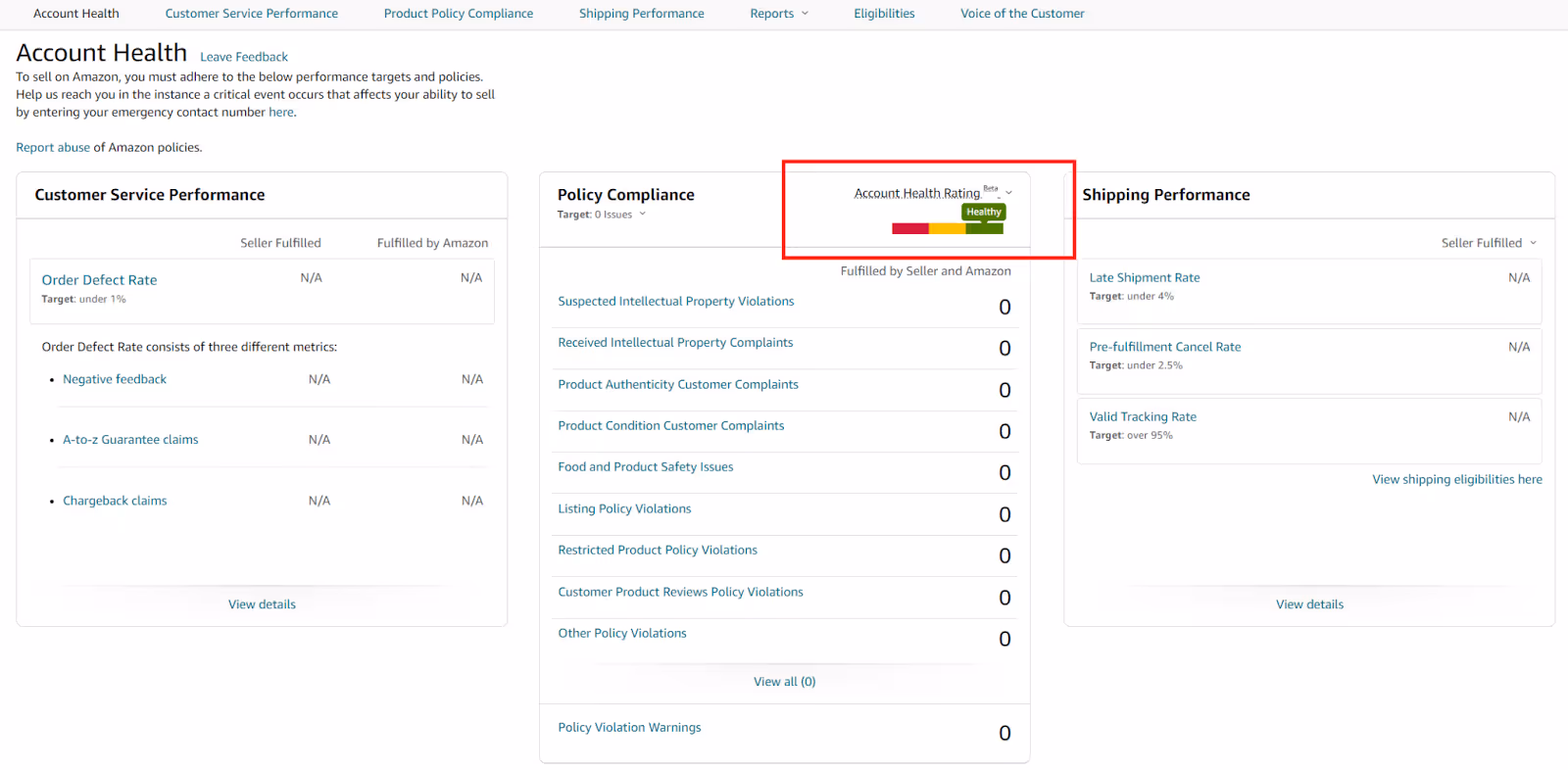Click Late Shipment Rate N/A value
This screenshot has width=1568, height=770.
(x=1519, y=278)
